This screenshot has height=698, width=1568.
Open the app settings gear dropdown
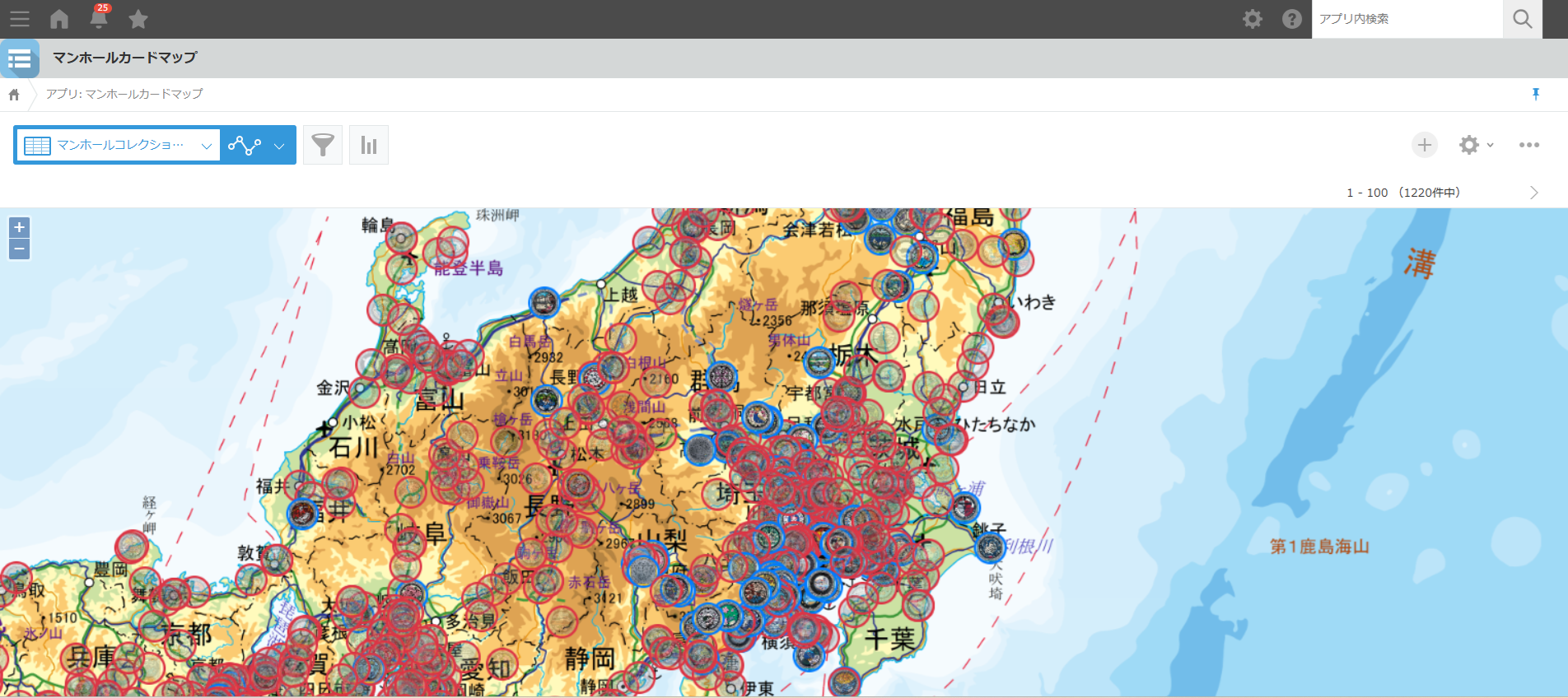pyautogui.click(x=1475, y=145)
